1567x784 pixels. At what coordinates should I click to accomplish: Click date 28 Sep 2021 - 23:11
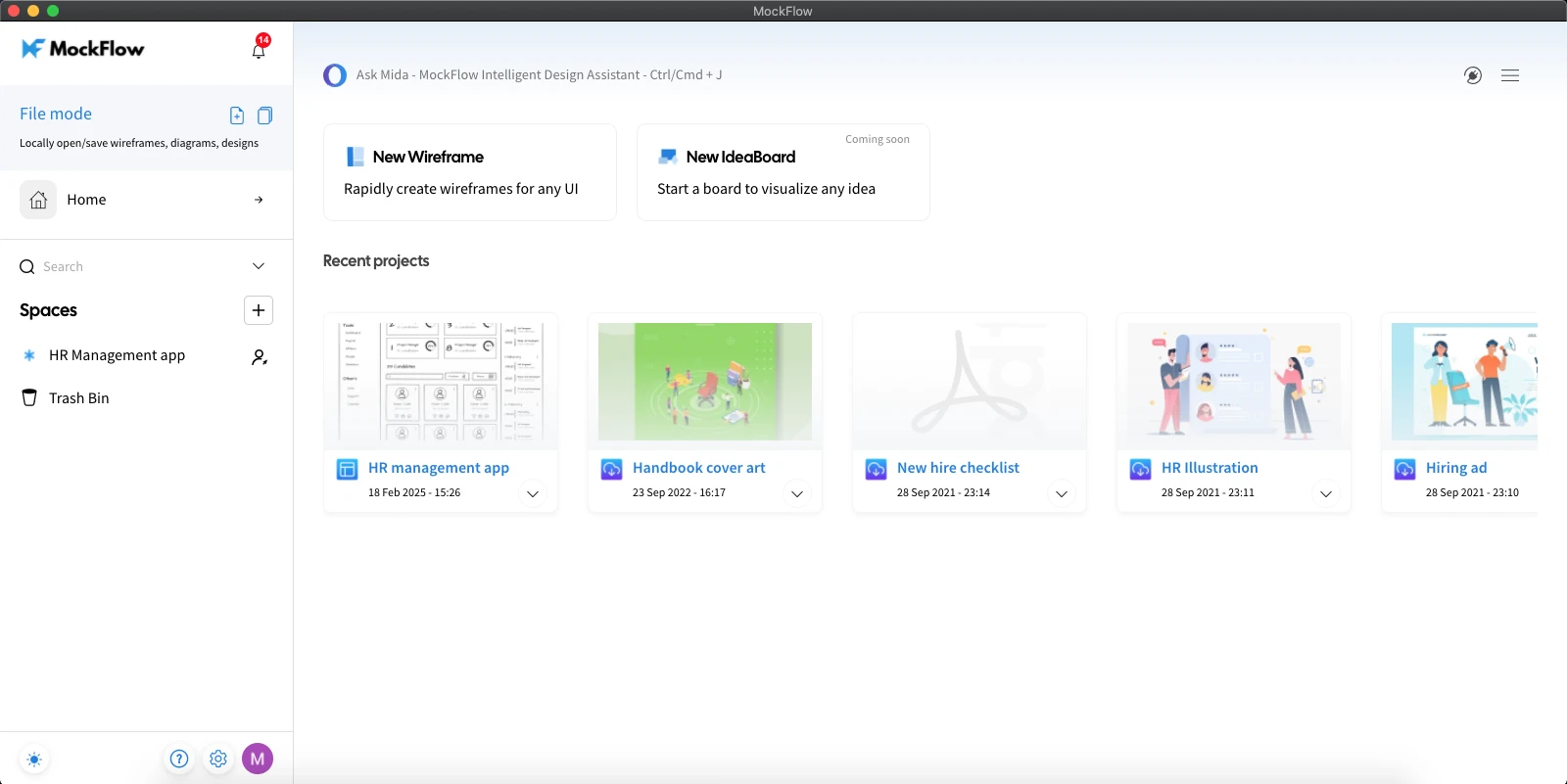[x=1208, y=492]
